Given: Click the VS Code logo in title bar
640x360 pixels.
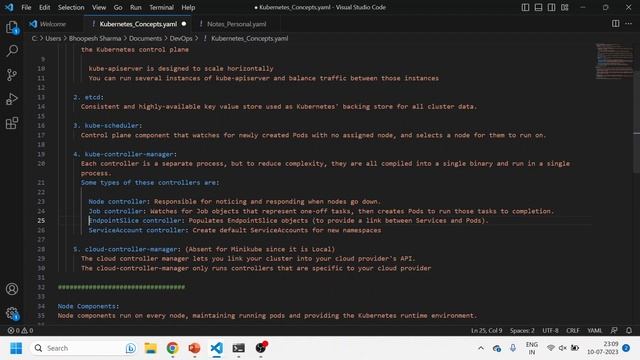Looking at the screenshot, I should [x=9, y=7].
